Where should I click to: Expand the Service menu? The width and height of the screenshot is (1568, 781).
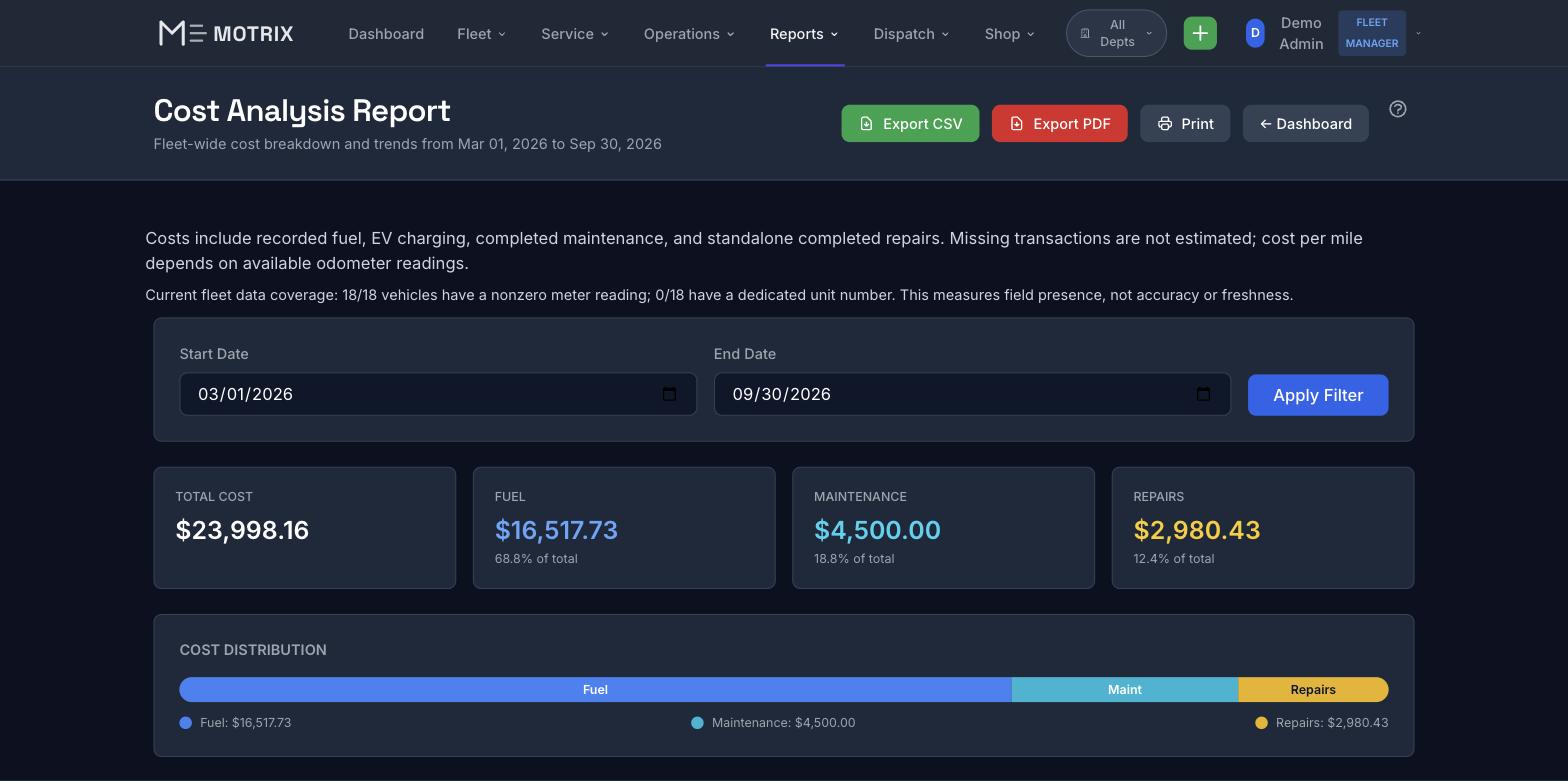click(575, 34)
